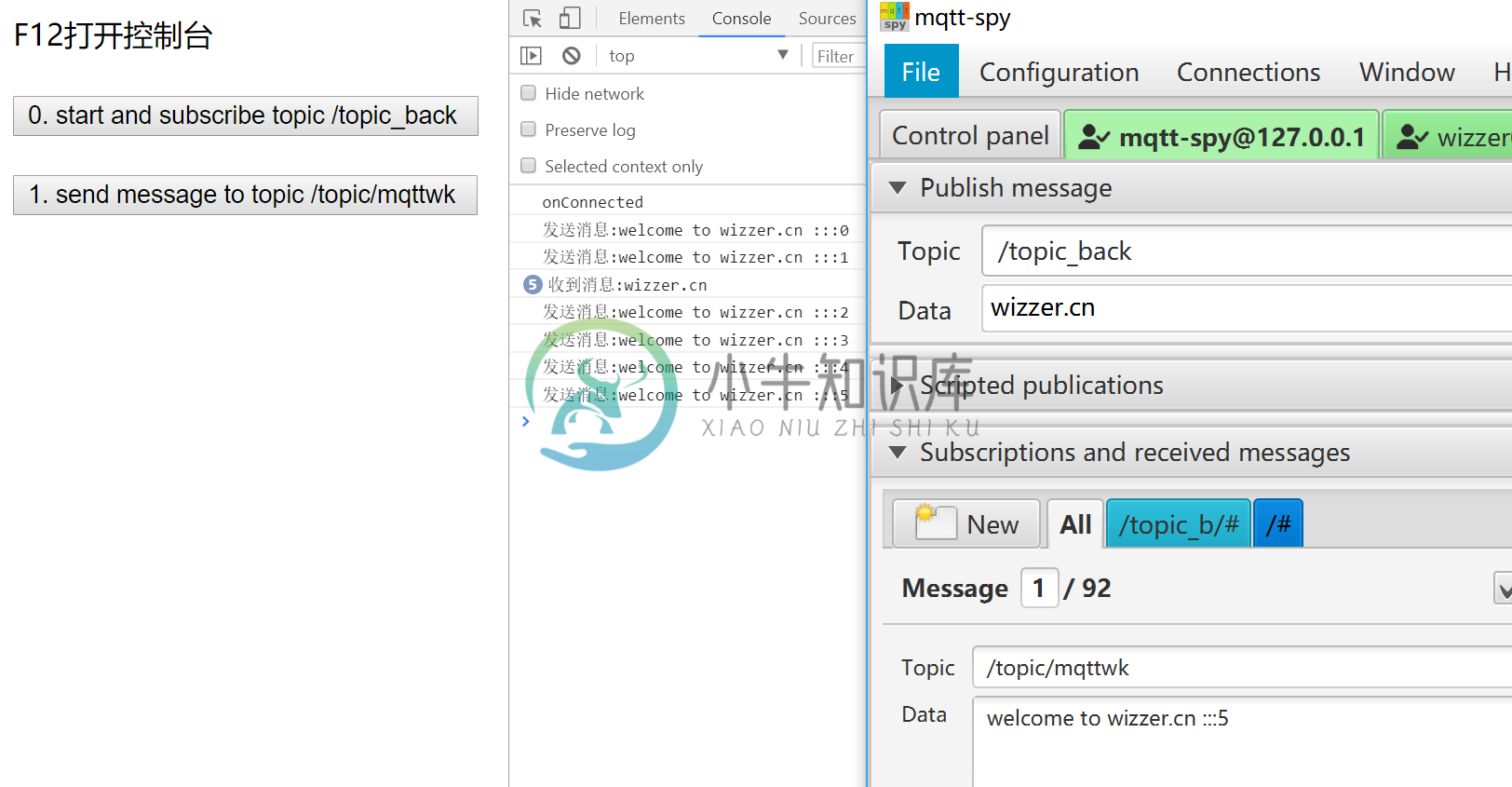The image size is (1512, 787).
Task: Click the publish Topic field /topic_back
Action: coord(1247,251)
